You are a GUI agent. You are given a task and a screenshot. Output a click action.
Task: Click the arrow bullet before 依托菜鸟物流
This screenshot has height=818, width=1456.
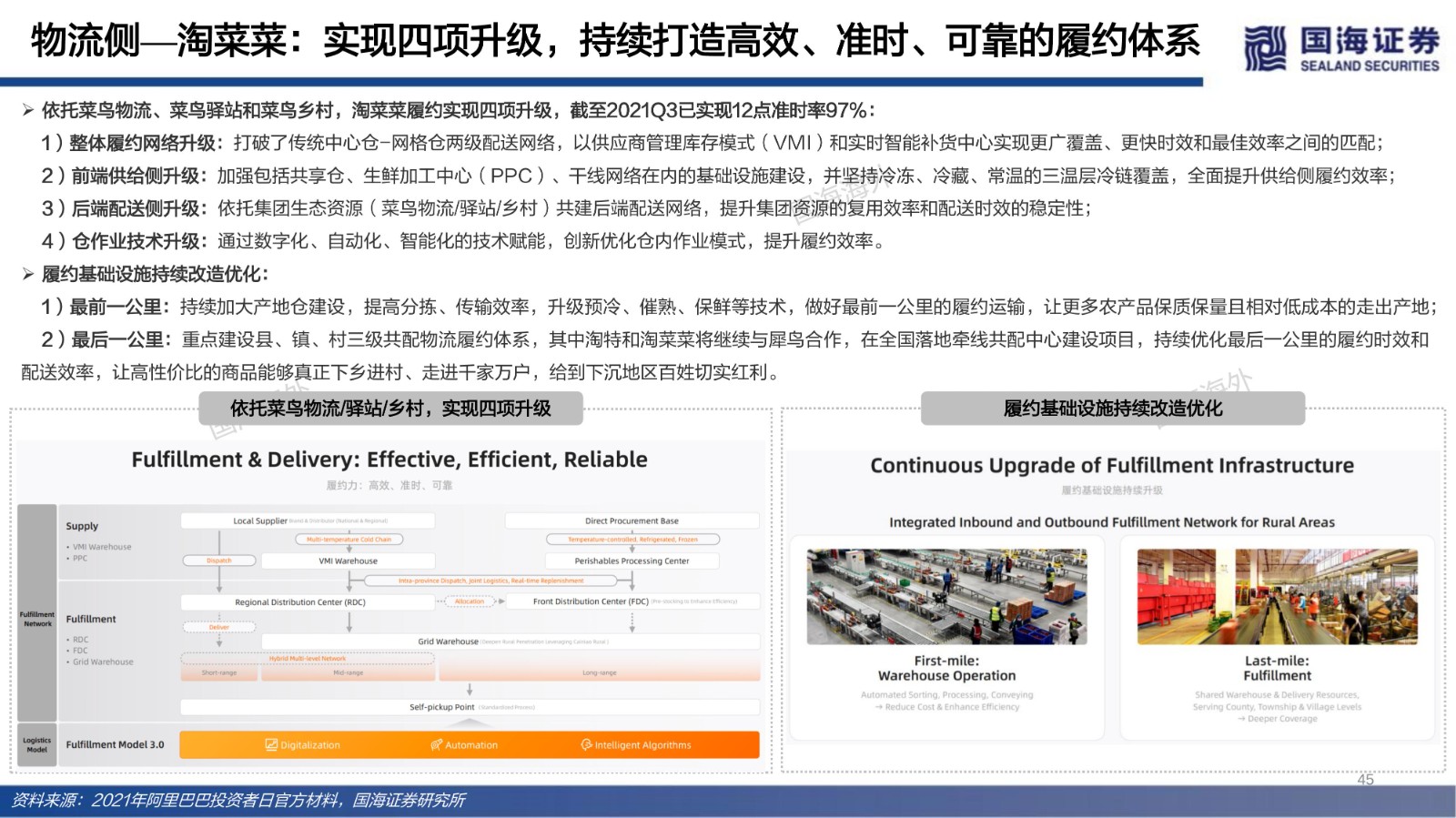pyautogui.click(x=28, y=110)
